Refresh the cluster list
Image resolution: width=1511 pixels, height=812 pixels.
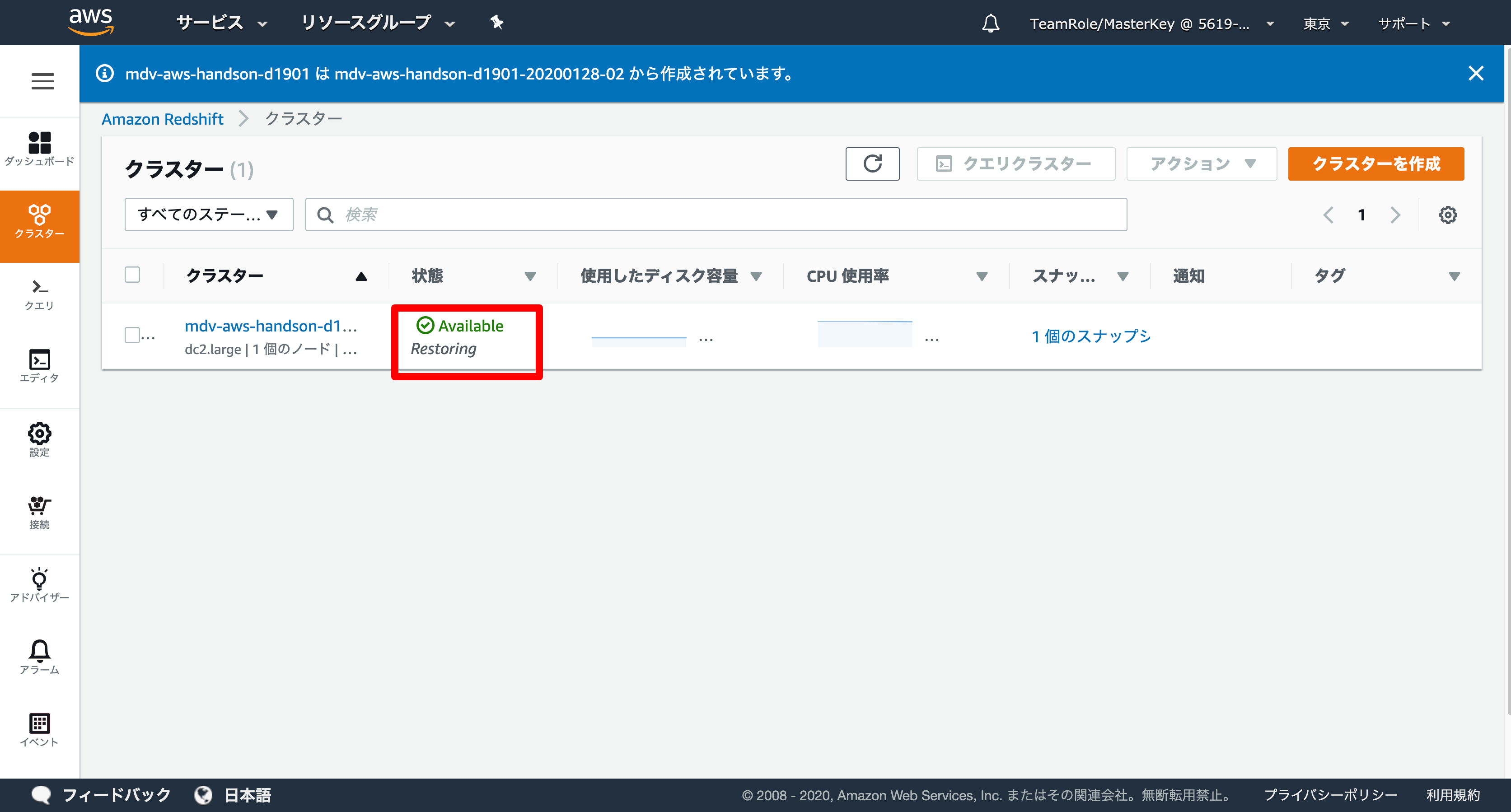pyautogui.click(x=872, y=163)
